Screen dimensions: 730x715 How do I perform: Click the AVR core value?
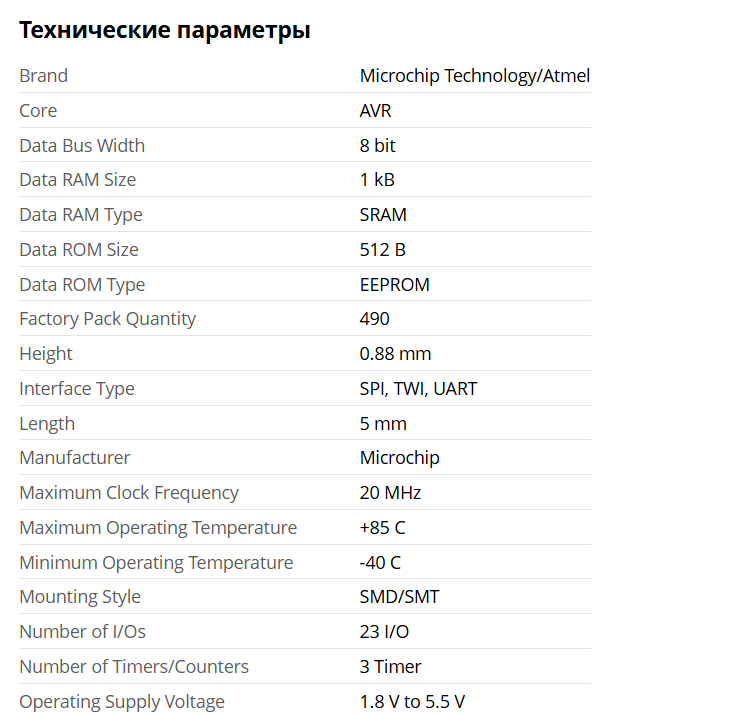[x=375, y=111]
